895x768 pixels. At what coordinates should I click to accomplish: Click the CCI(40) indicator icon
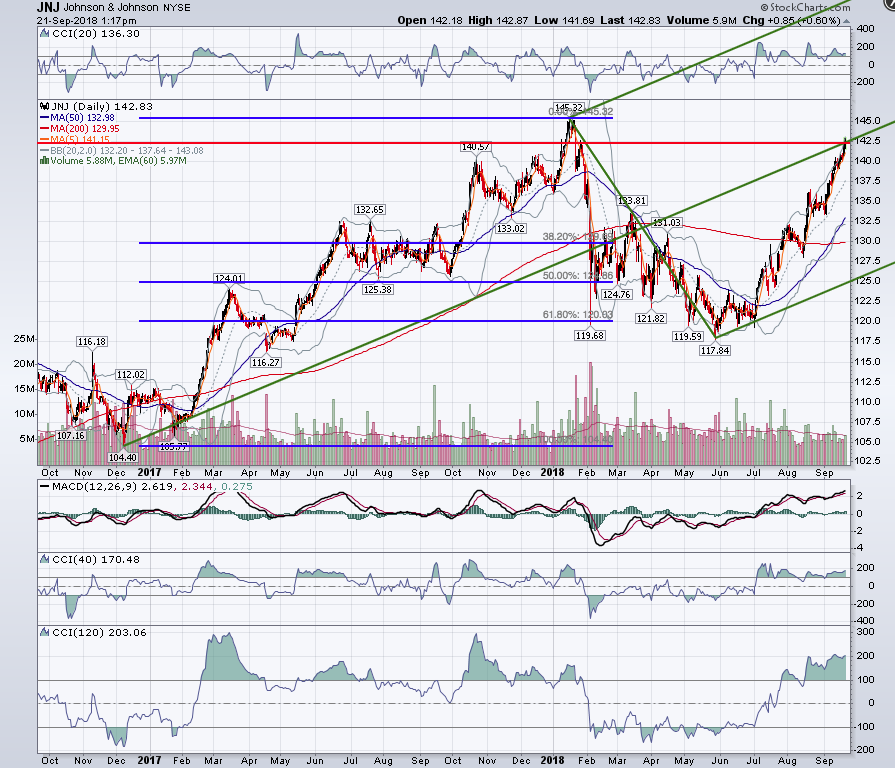coord(45,560)
